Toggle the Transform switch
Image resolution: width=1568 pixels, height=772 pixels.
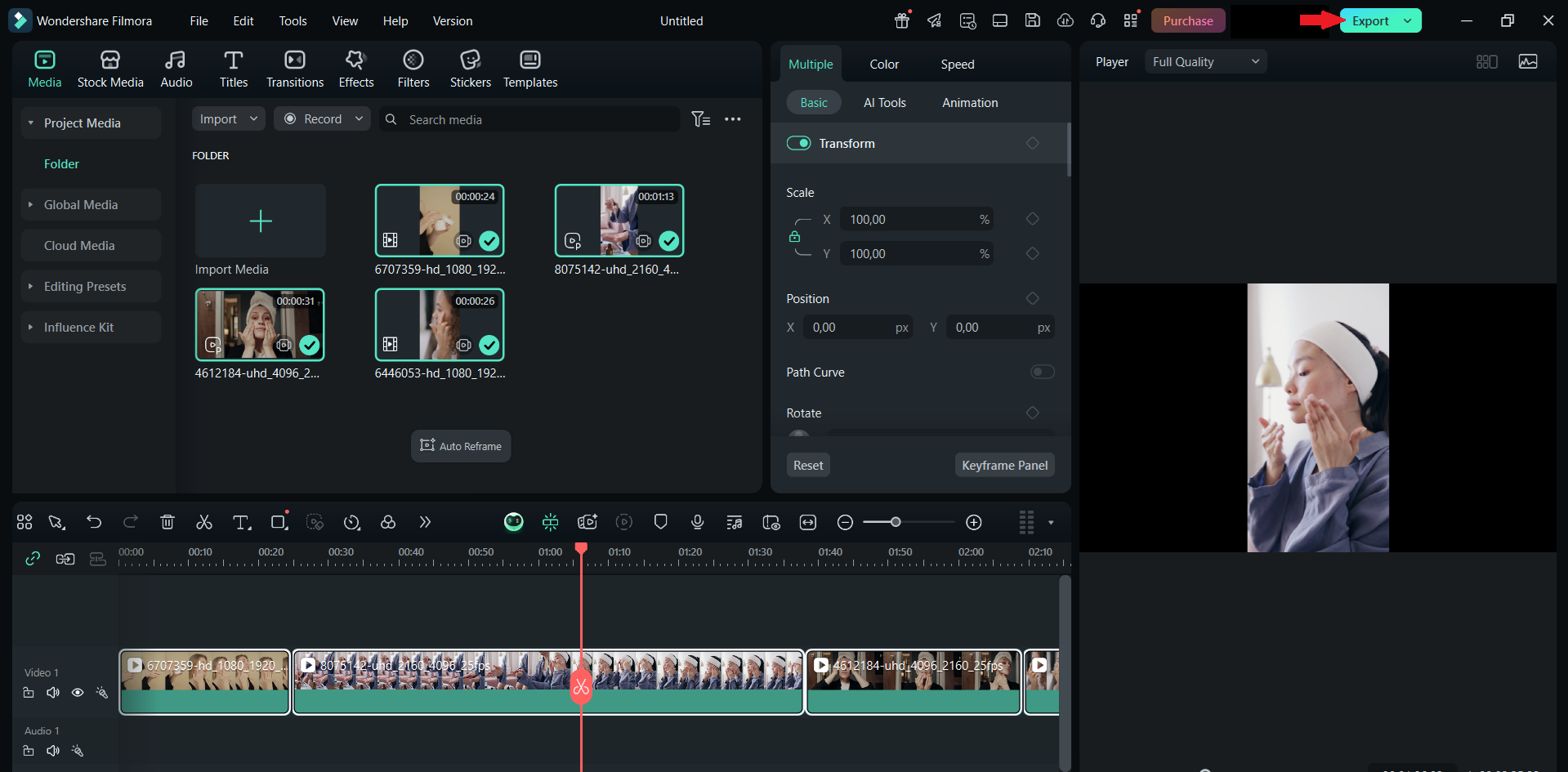798,144
